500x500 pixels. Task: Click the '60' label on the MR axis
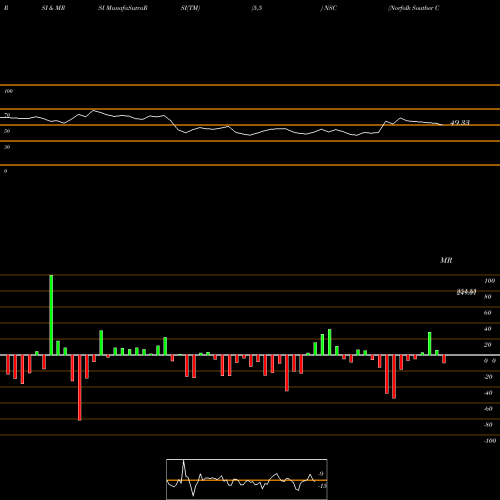(x=487, y=313)
